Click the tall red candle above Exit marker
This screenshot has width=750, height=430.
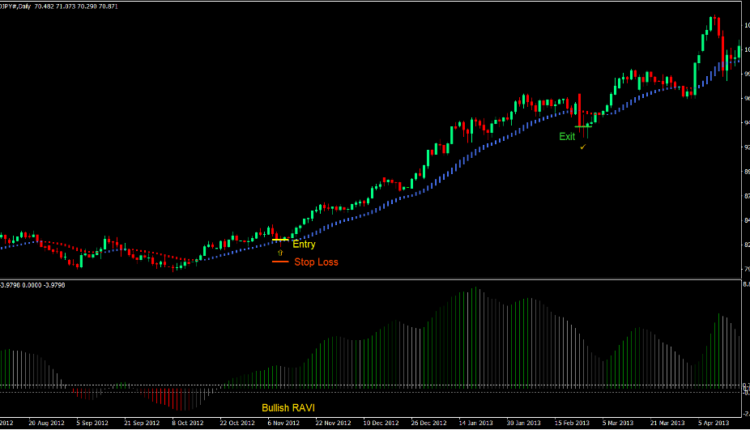click(578, 108)
